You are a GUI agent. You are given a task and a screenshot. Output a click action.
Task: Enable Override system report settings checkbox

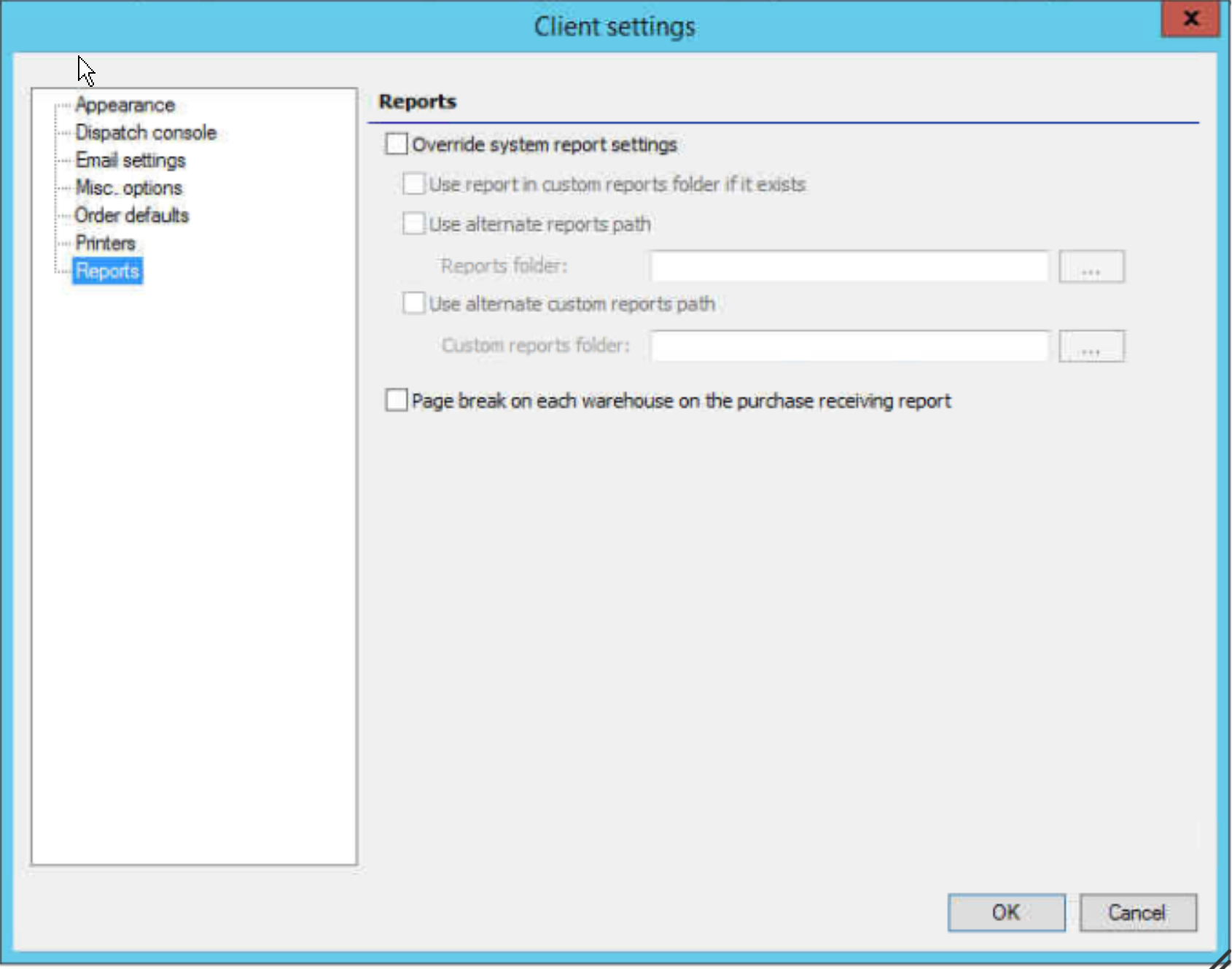[x=397, y=144]
